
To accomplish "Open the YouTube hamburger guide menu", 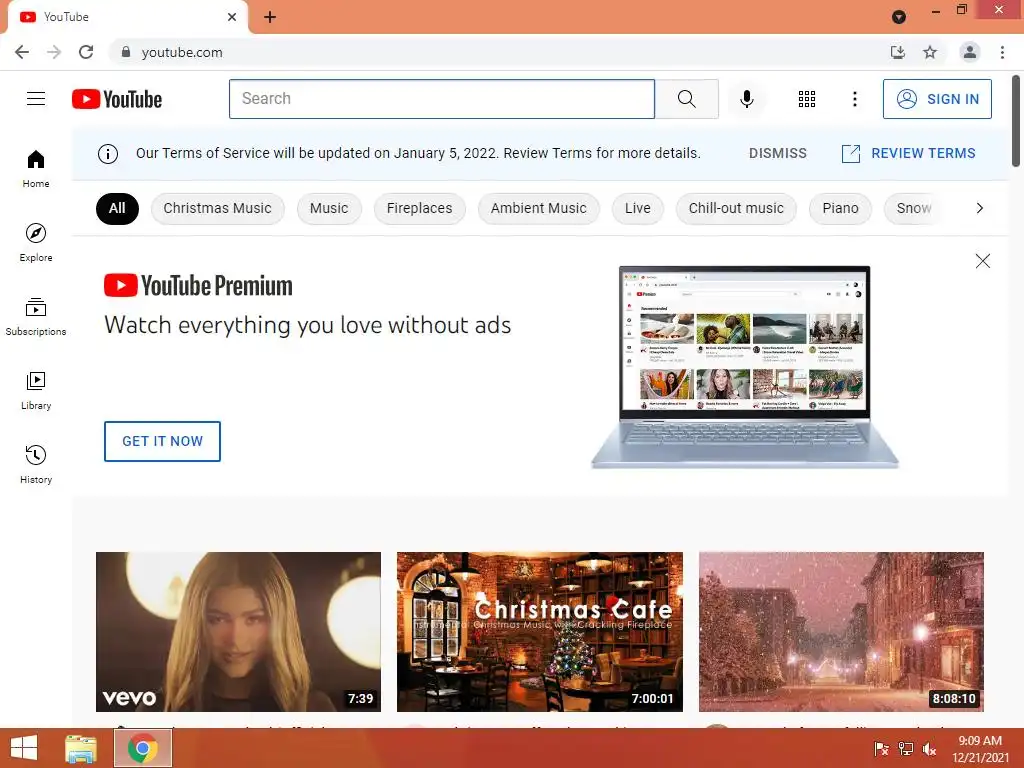I will (x=36, y=99).
